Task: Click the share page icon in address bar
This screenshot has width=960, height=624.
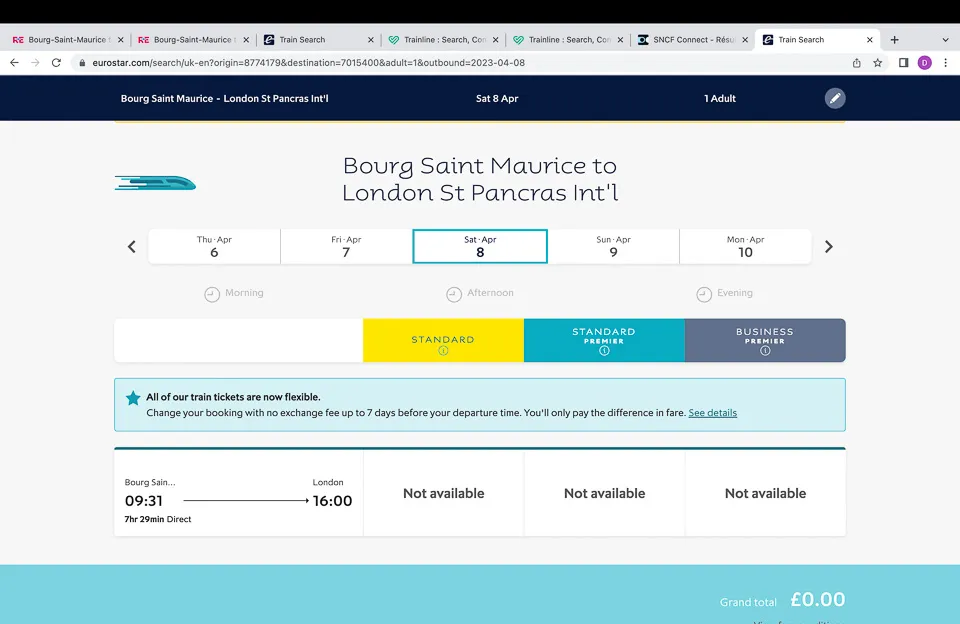Action: (x=857, y=62)
